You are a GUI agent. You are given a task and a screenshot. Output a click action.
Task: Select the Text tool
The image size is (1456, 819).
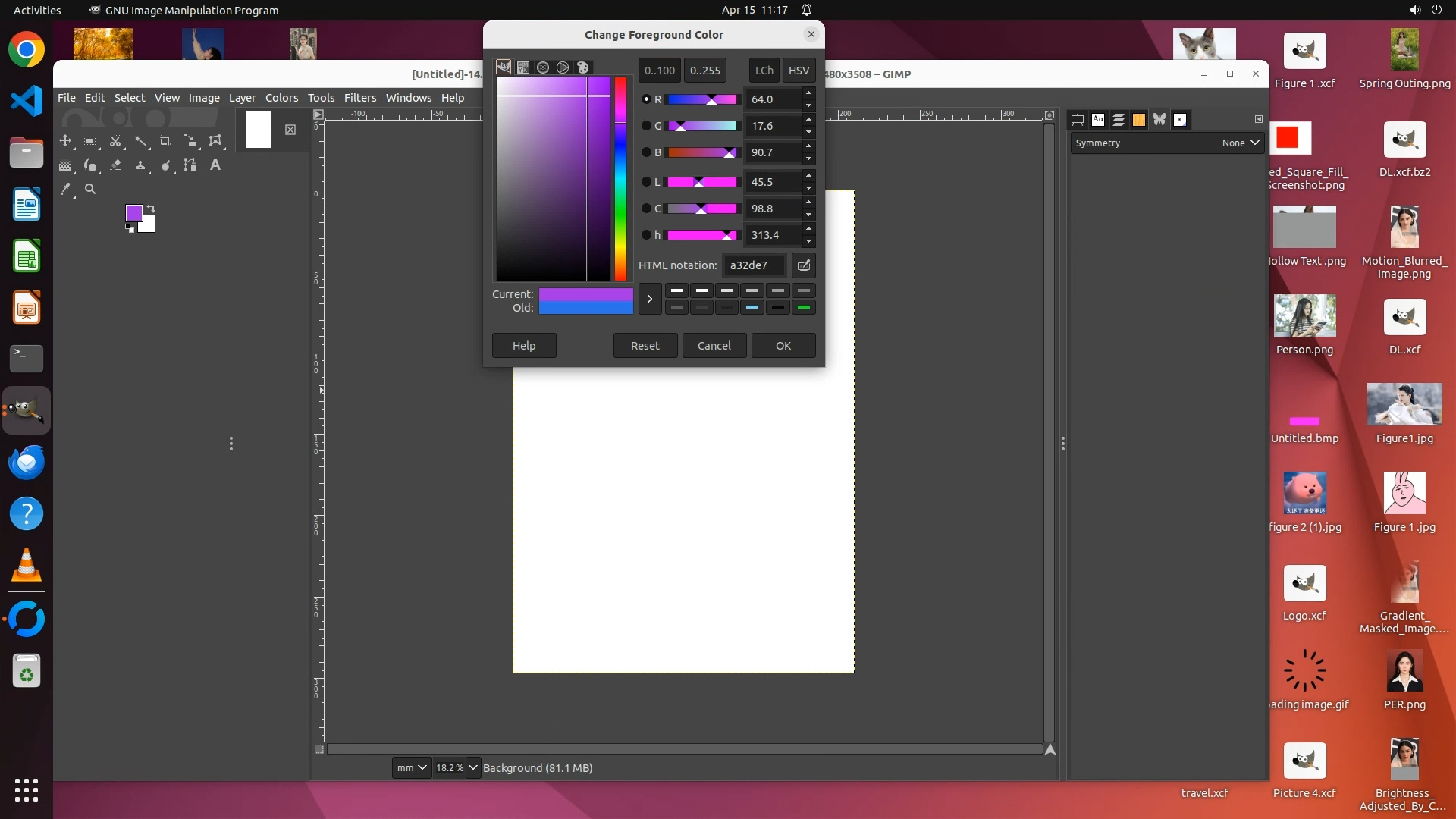click(x=215, y=165)
